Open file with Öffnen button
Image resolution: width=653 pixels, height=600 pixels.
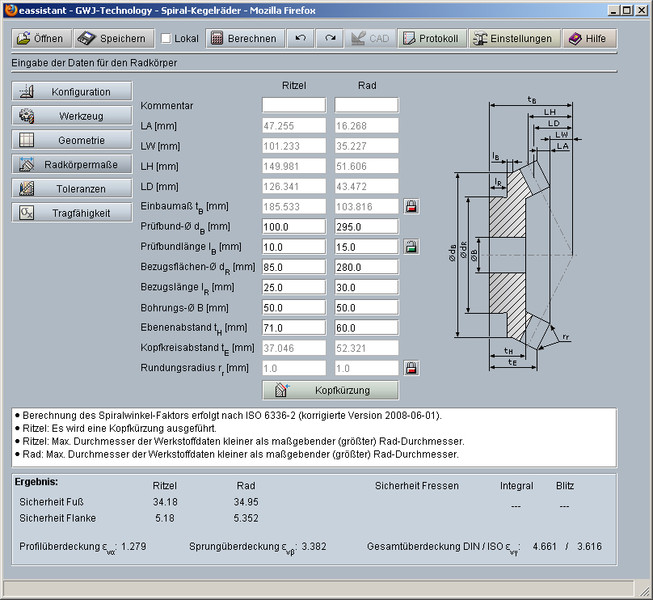click(x=40, y=39)
